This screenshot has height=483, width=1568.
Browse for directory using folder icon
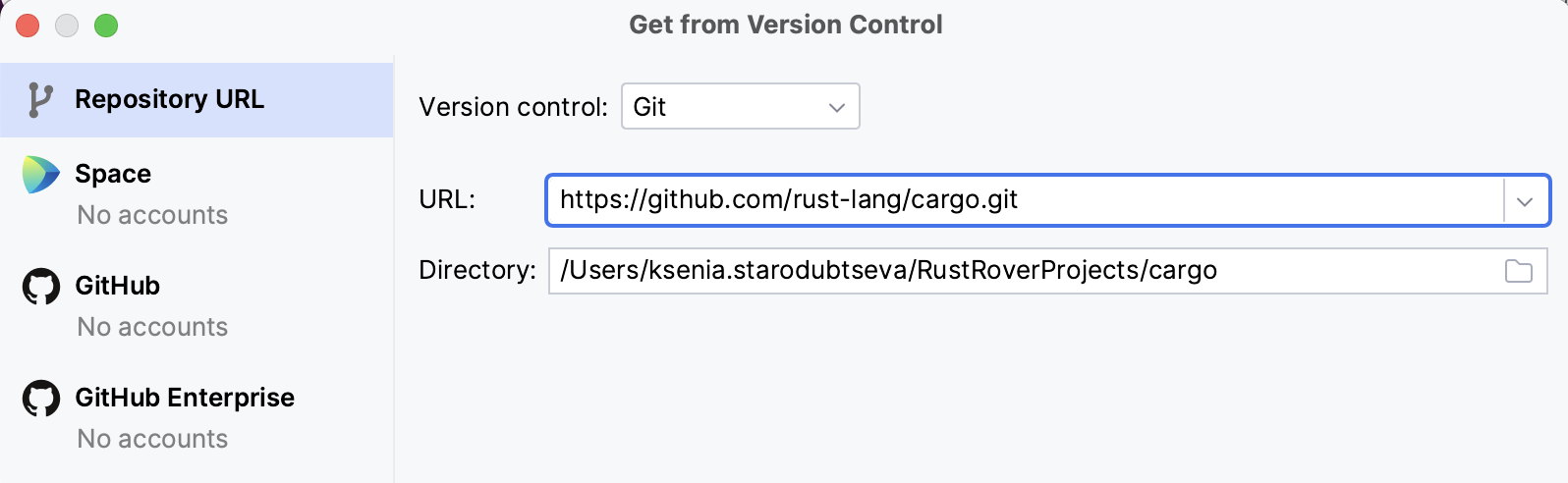(x=1518, y=271)
